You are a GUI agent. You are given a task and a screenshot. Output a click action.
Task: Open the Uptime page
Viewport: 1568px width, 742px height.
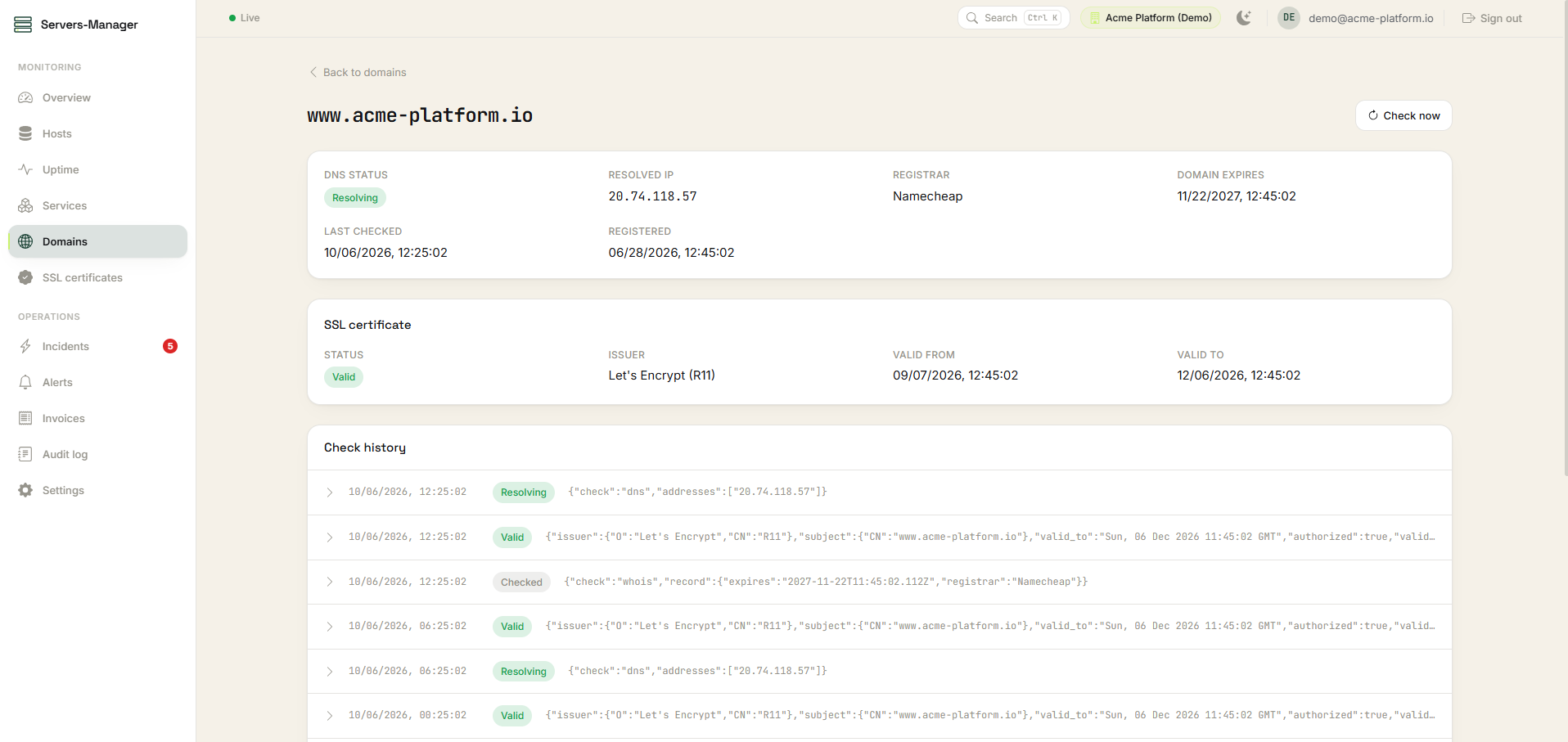pos(97,169)
